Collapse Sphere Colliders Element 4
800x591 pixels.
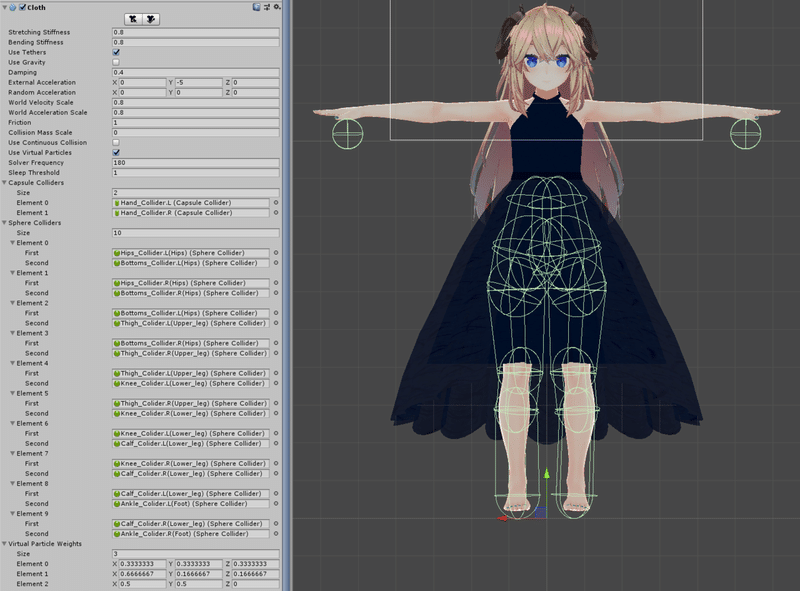[13, 363]
